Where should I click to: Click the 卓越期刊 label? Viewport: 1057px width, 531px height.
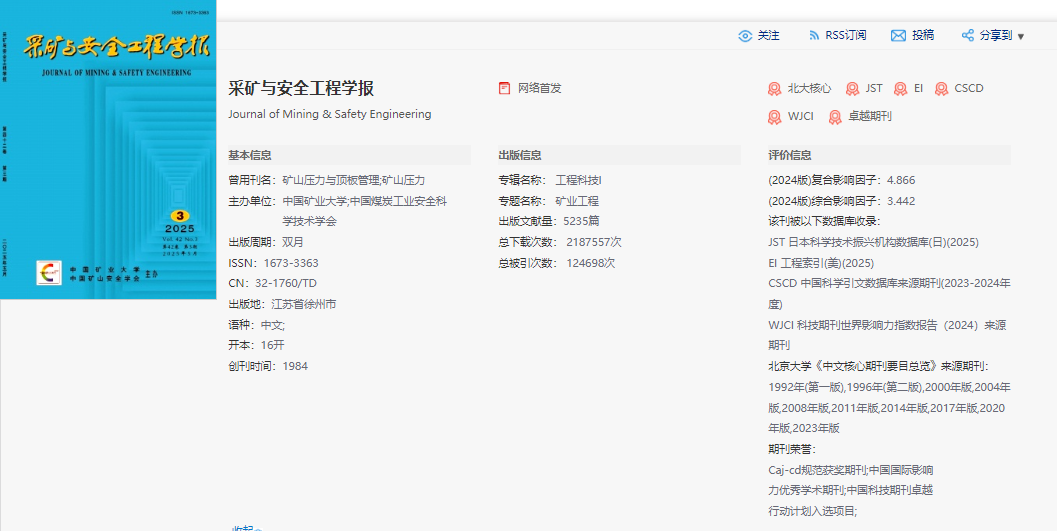pyautogui.click(x=870, y=117)
